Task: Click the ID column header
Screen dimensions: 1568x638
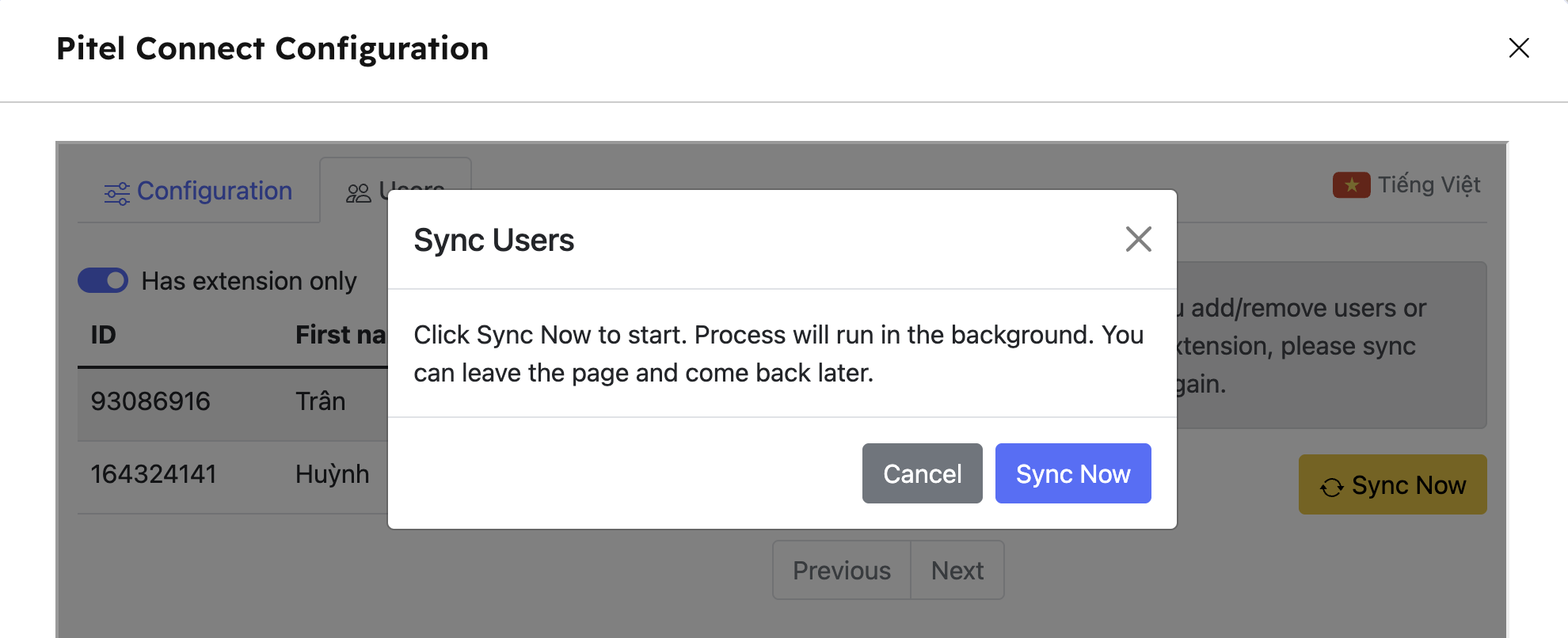Action: pos(103,335)
